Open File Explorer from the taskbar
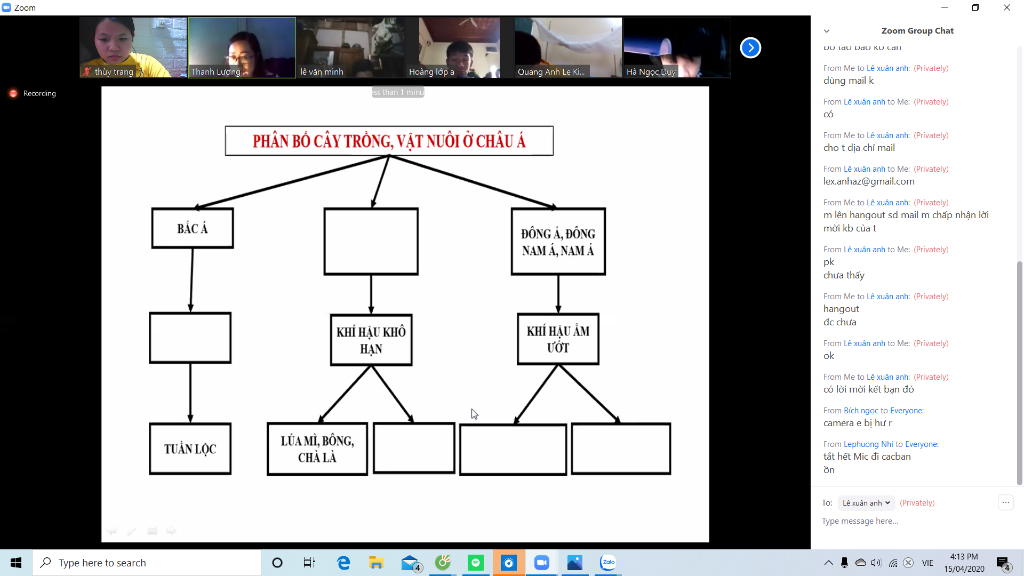The width and height of the screenshot is (1024, 576). [376, 562]
